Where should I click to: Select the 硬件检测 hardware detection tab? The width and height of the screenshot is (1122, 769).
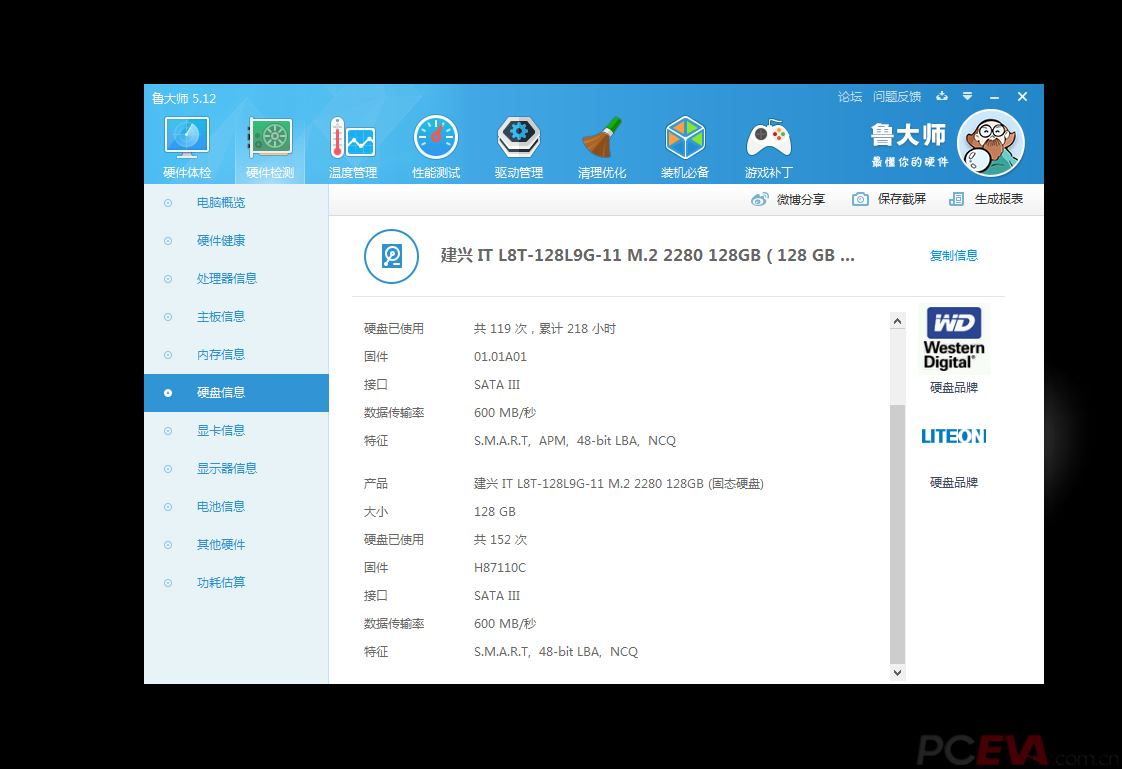[270, 147]
